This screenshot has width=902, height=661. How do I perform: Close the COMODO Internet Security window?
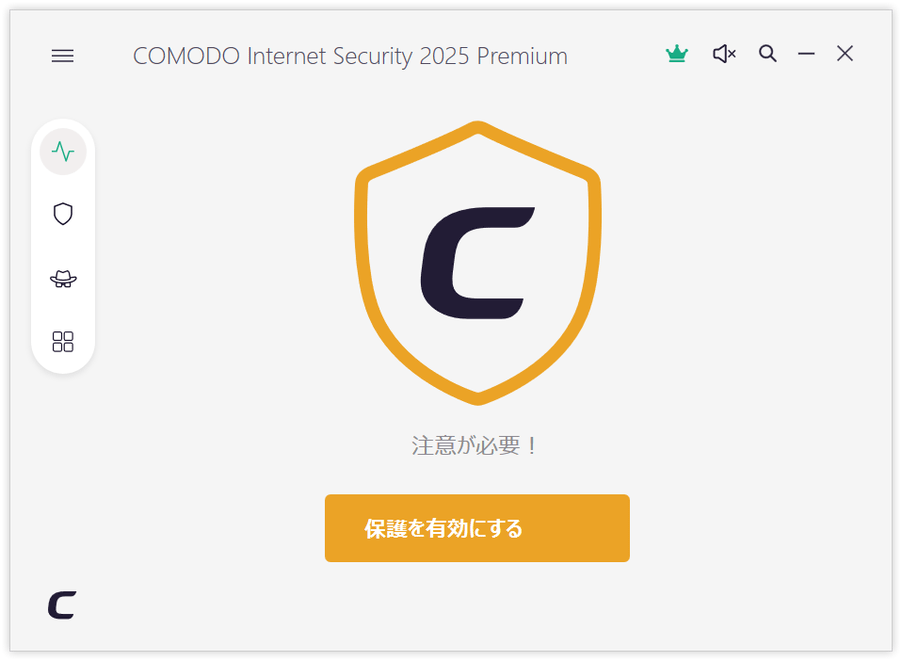tap(844, 54)
